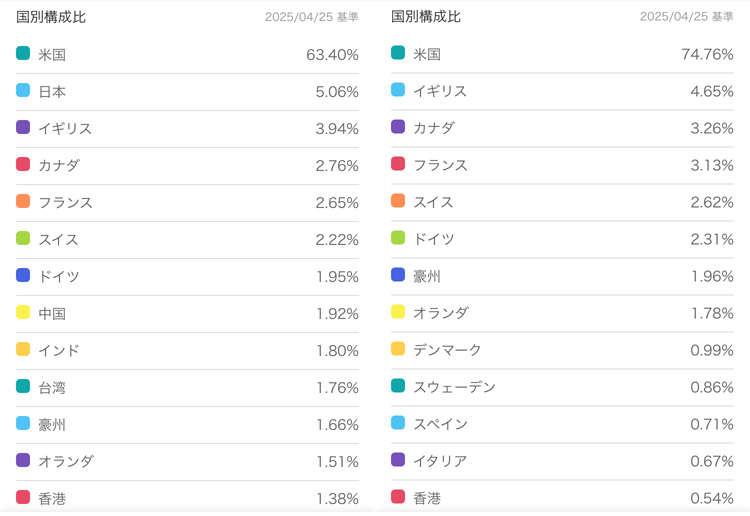
Task: Select the インド country label
Action: tap(59, 350)
